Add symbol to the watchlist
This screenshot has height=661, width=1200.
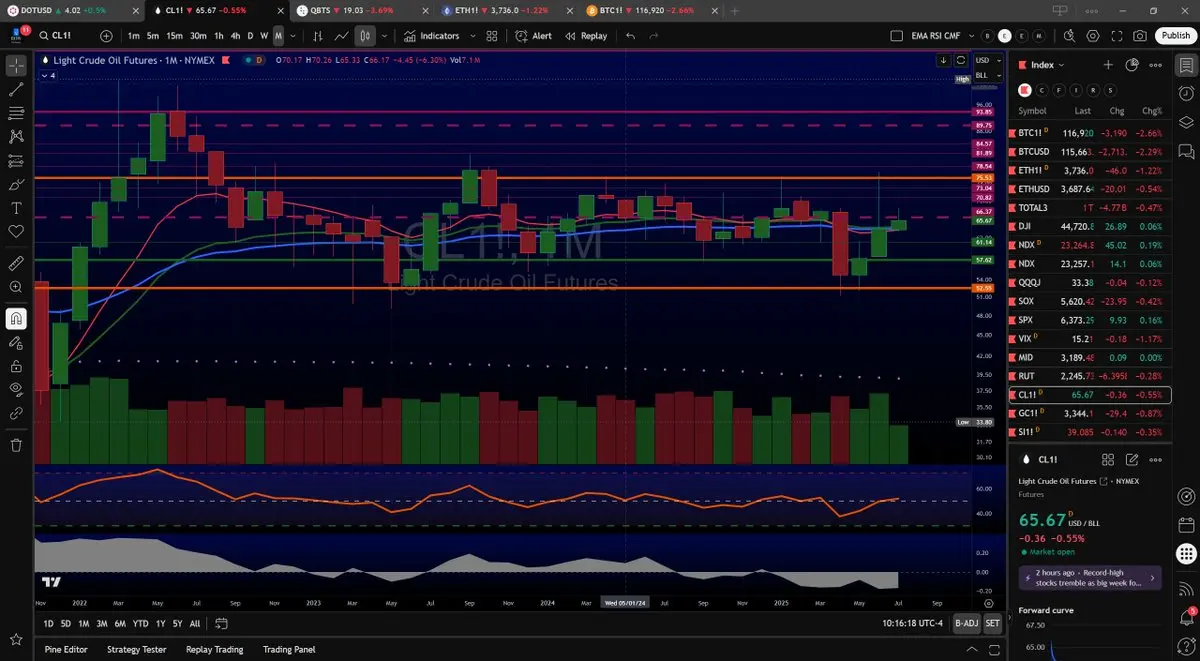pyautogui.click(x=1108, y=65)
